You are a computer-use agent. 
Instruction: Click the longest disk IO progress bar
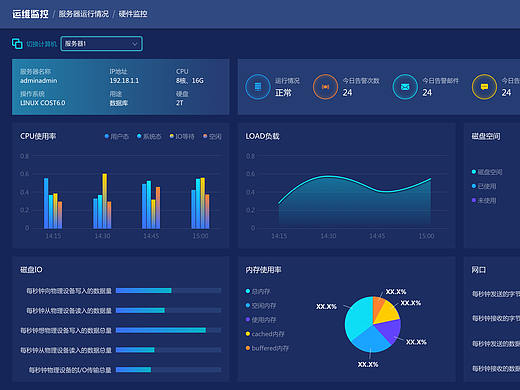(x=168, y=330)
